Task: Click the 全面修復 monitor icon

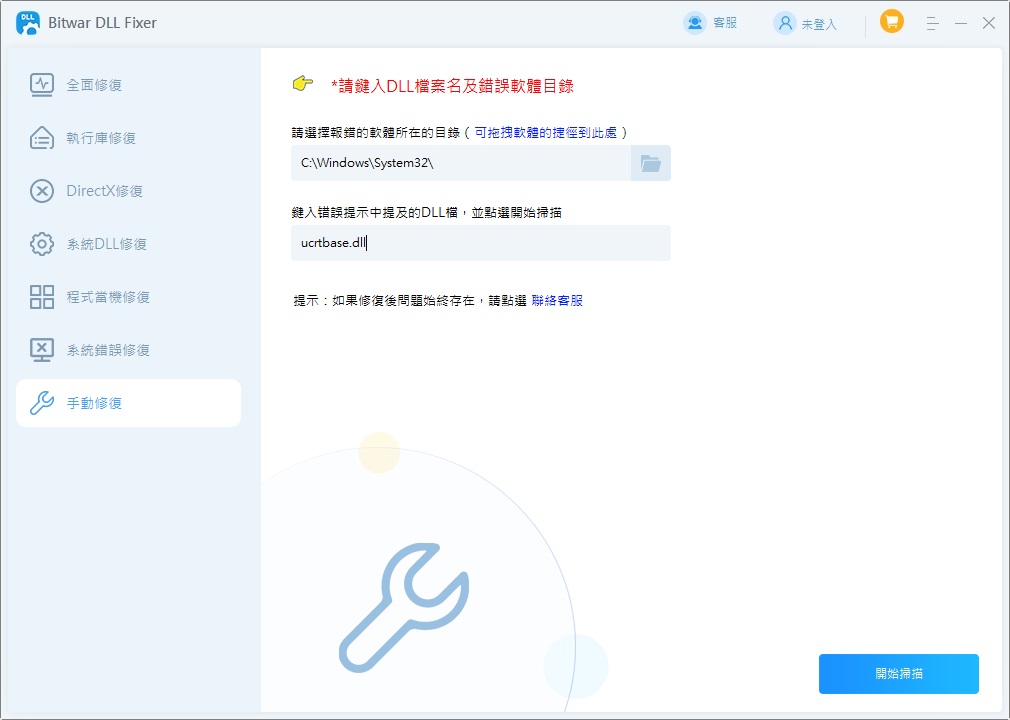Action: [42, 85]
